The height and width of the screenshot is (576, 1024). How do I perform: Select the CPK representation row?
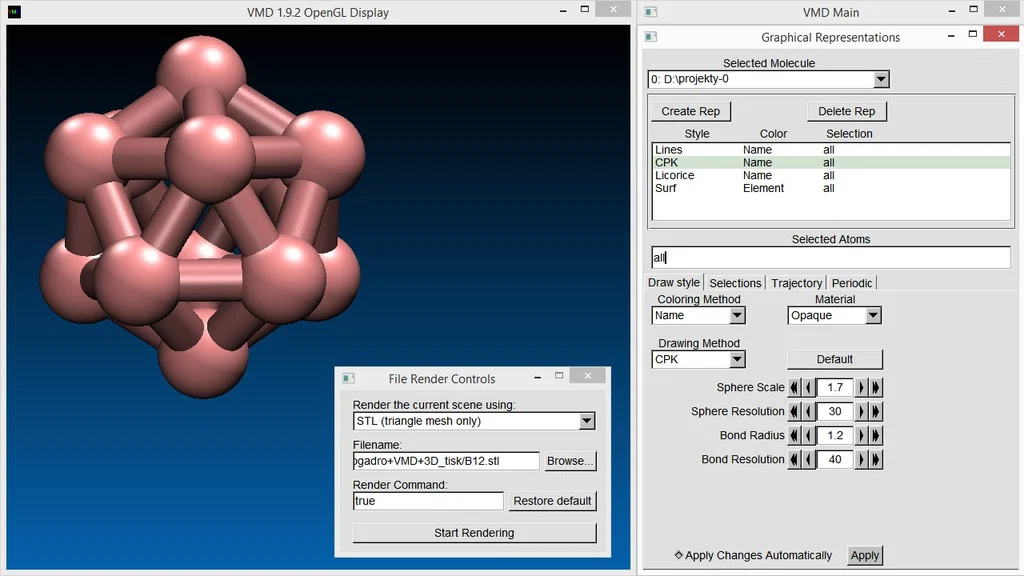831,163
